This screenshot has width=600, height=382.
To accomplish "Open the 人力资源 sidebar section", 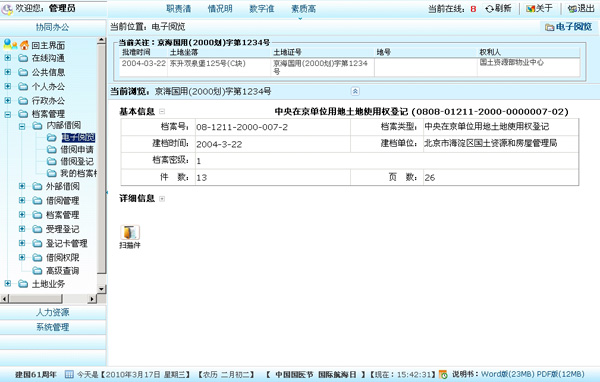I will coord(53,312).
